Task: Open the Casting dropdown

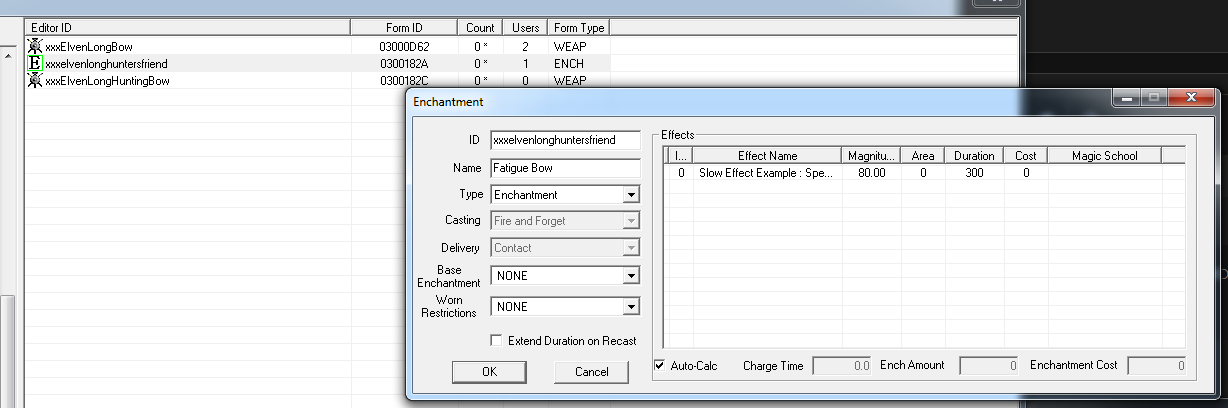Action: [631, 221]
